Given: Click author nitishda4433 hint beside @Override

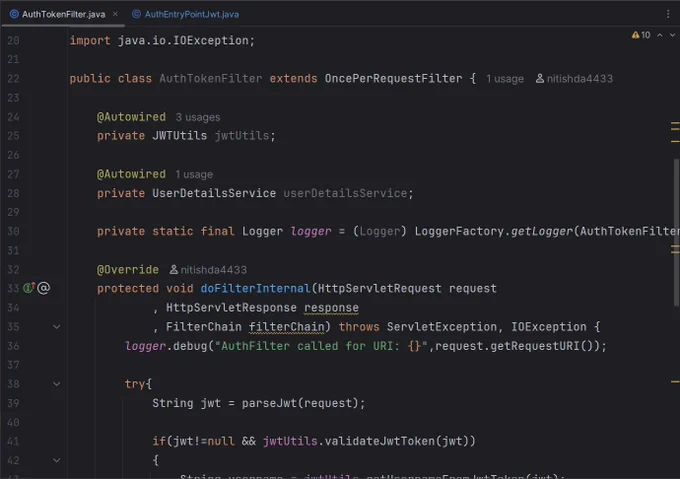Looking at the screenshot, I should (x=213, y=270).
